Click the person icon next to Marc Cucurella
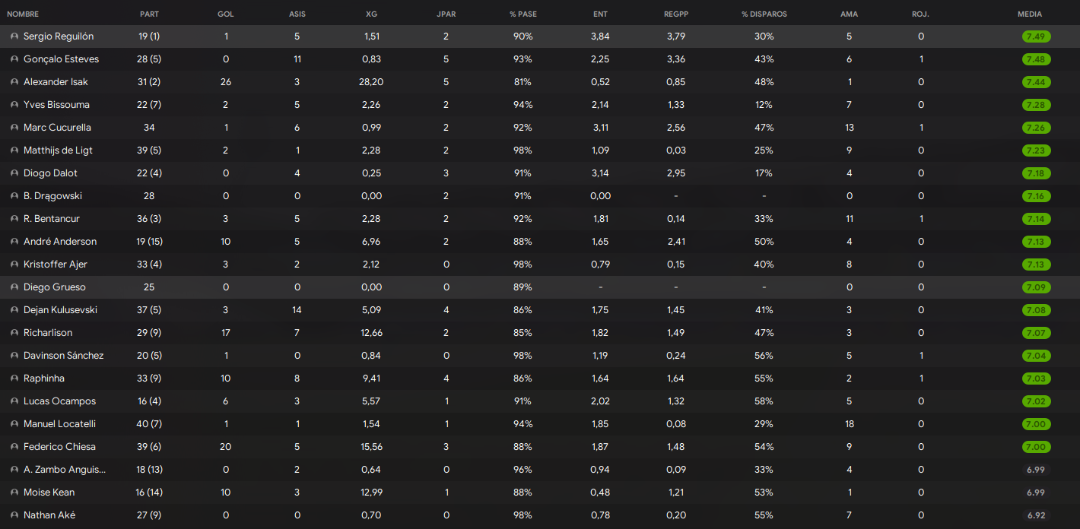This screenshot has width=1080, height=529. pos(14,127)
